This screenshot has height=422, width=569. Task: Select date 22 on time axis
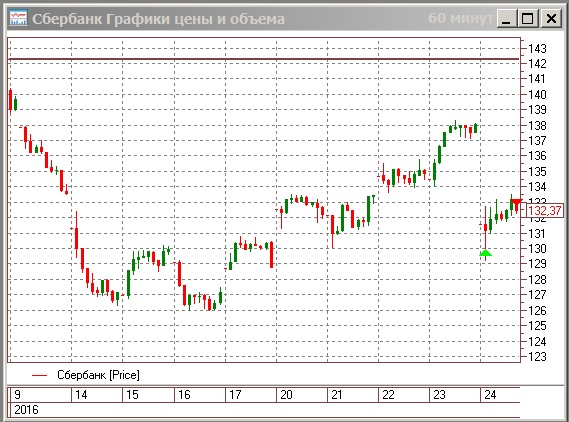coord(388,394)
